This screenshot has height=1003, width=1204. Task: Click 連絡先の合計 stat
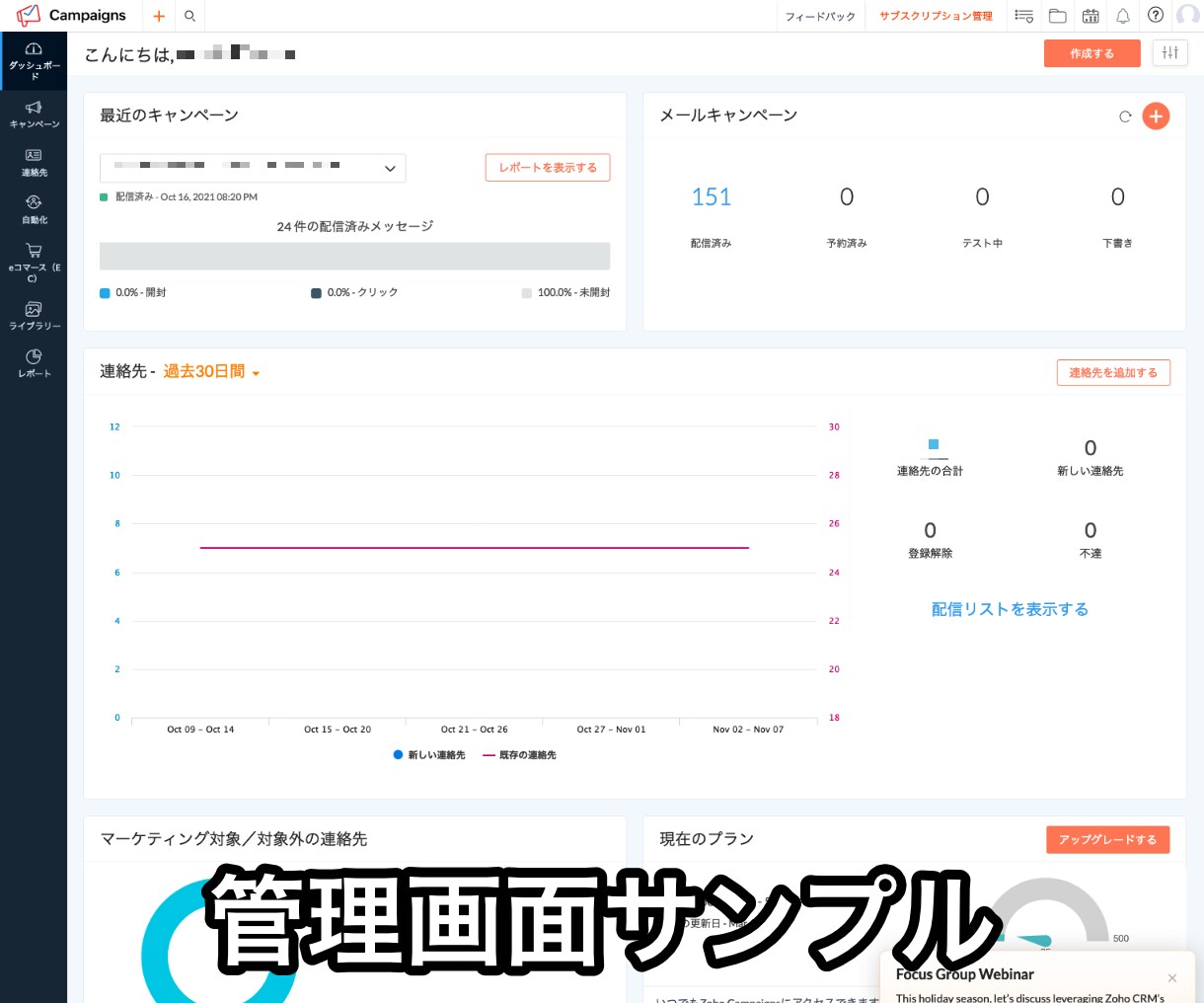click(930, 458)
